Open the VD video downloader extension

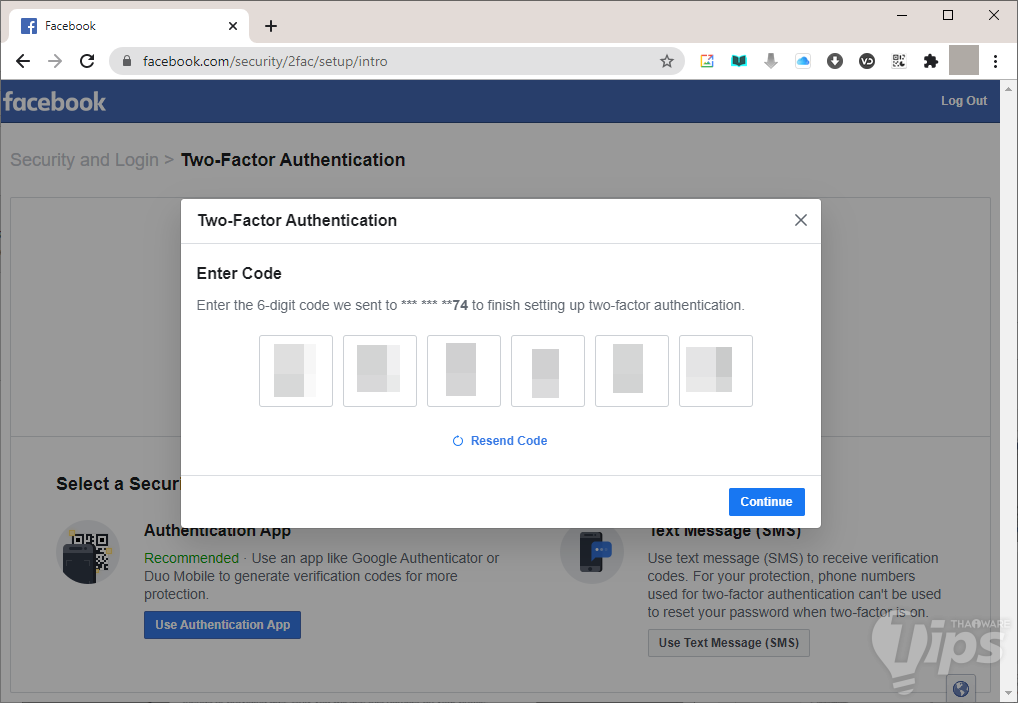[x=867, y=61]
